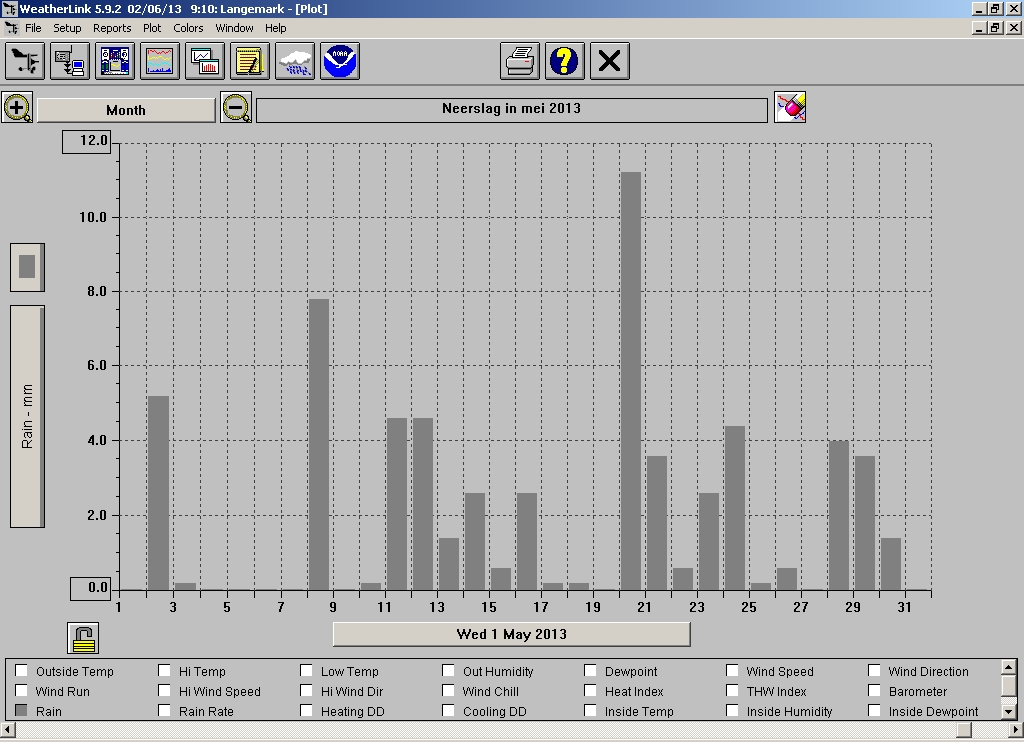Click the 0.0 minimum Y-axis value box
The width and height of the screenshot is (1024, 742).
click(91, 588)
